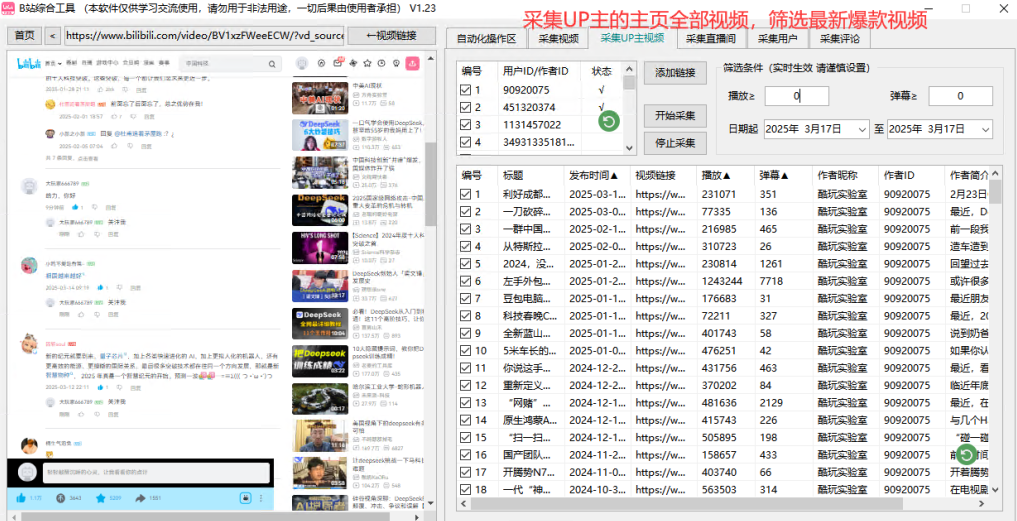Image resolution: width=1017 pixels, height=521 pixels.
Task: Click the bilibili header search box
Action: coord(230,64)
